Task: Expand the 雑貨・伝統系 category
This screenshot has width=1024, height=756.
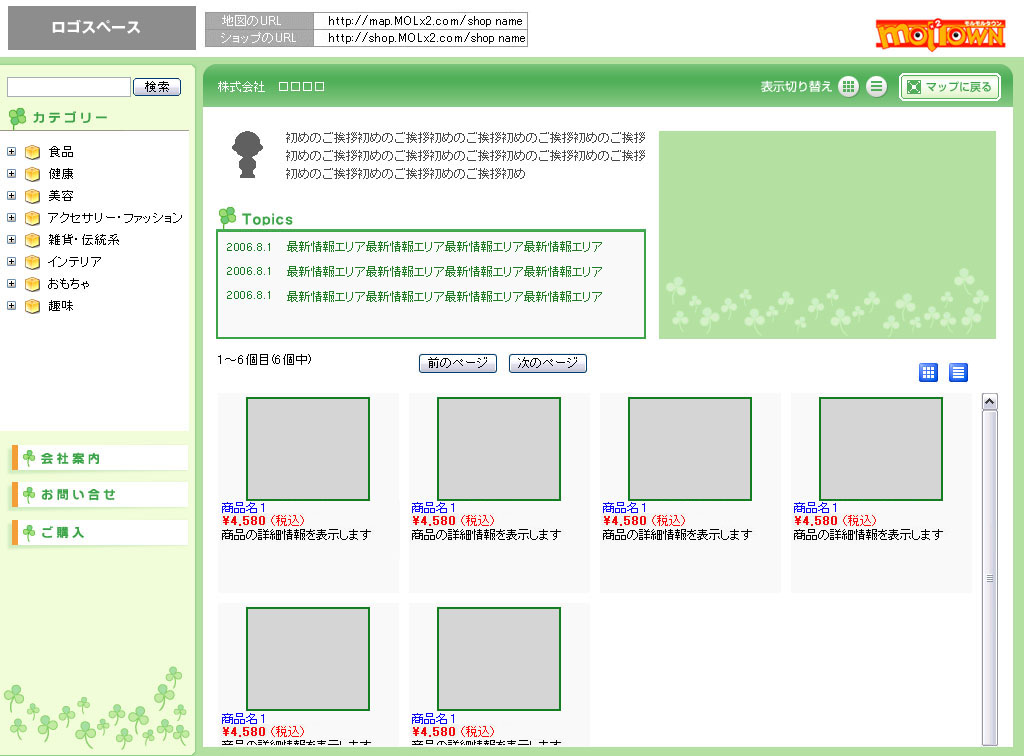Action: point(11,240)
